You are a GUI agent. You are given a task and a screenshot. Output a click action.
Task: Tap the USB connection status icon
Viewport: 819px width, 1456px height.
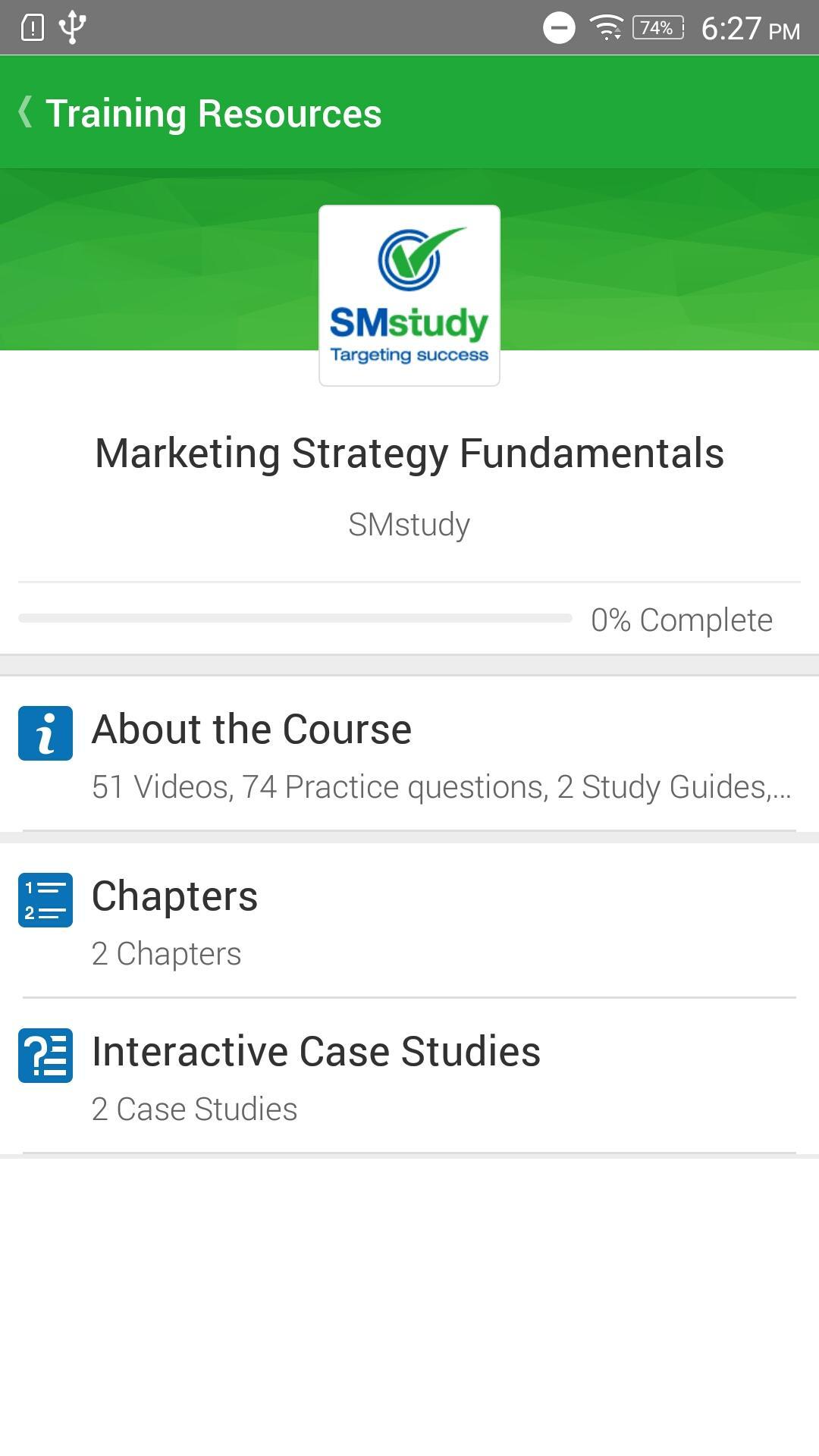73,28
